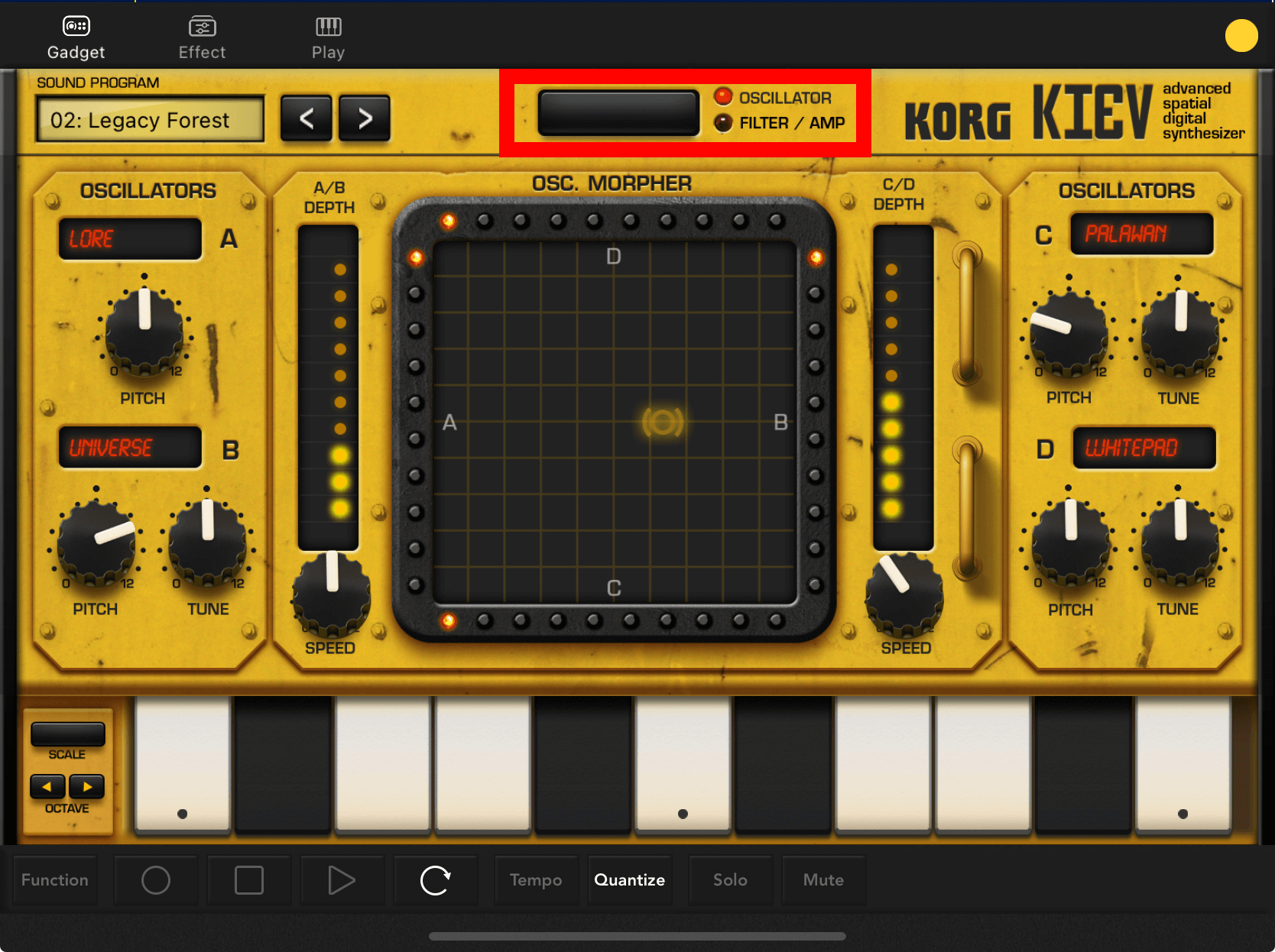Select the FILTER / AMP page indicator

pos(780,123)
